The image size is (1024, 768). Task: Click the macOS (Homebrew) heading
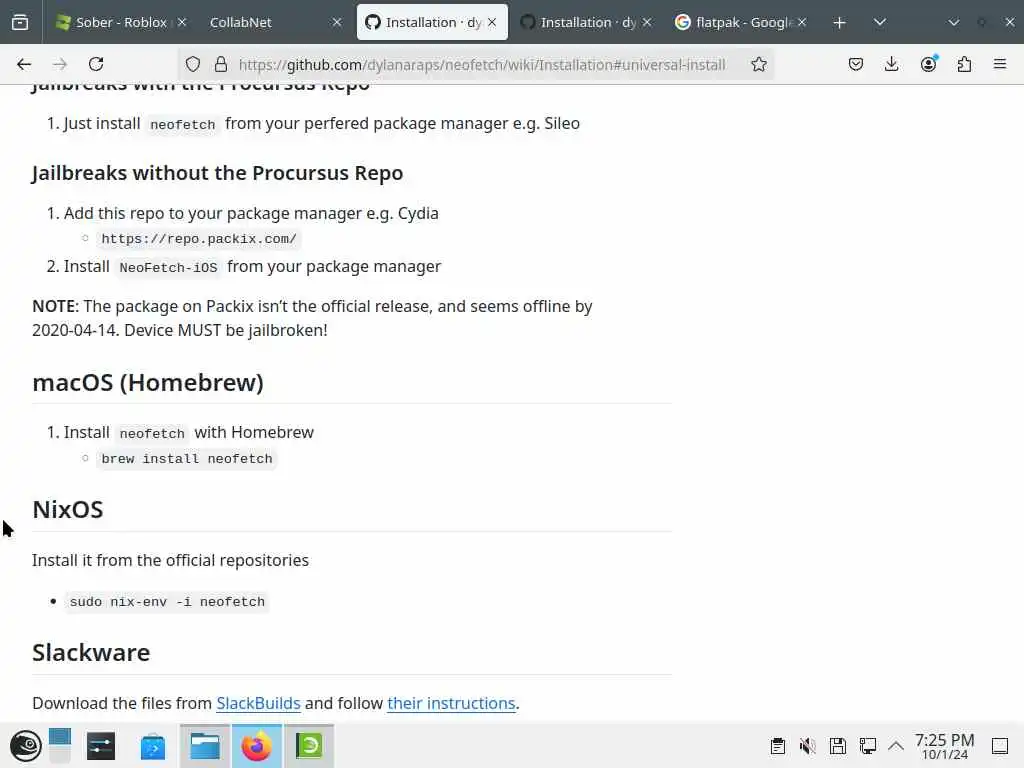coord(148,383)
